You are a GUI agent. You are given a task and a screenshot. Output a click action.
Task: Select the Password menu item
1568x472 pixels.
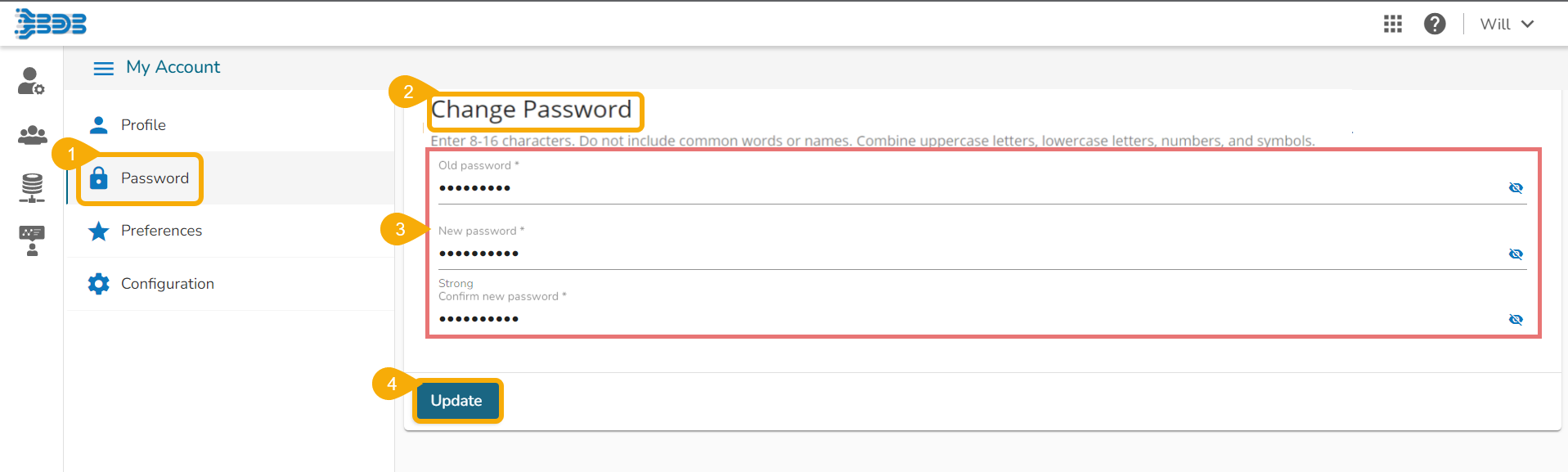[x=154, y=178]
